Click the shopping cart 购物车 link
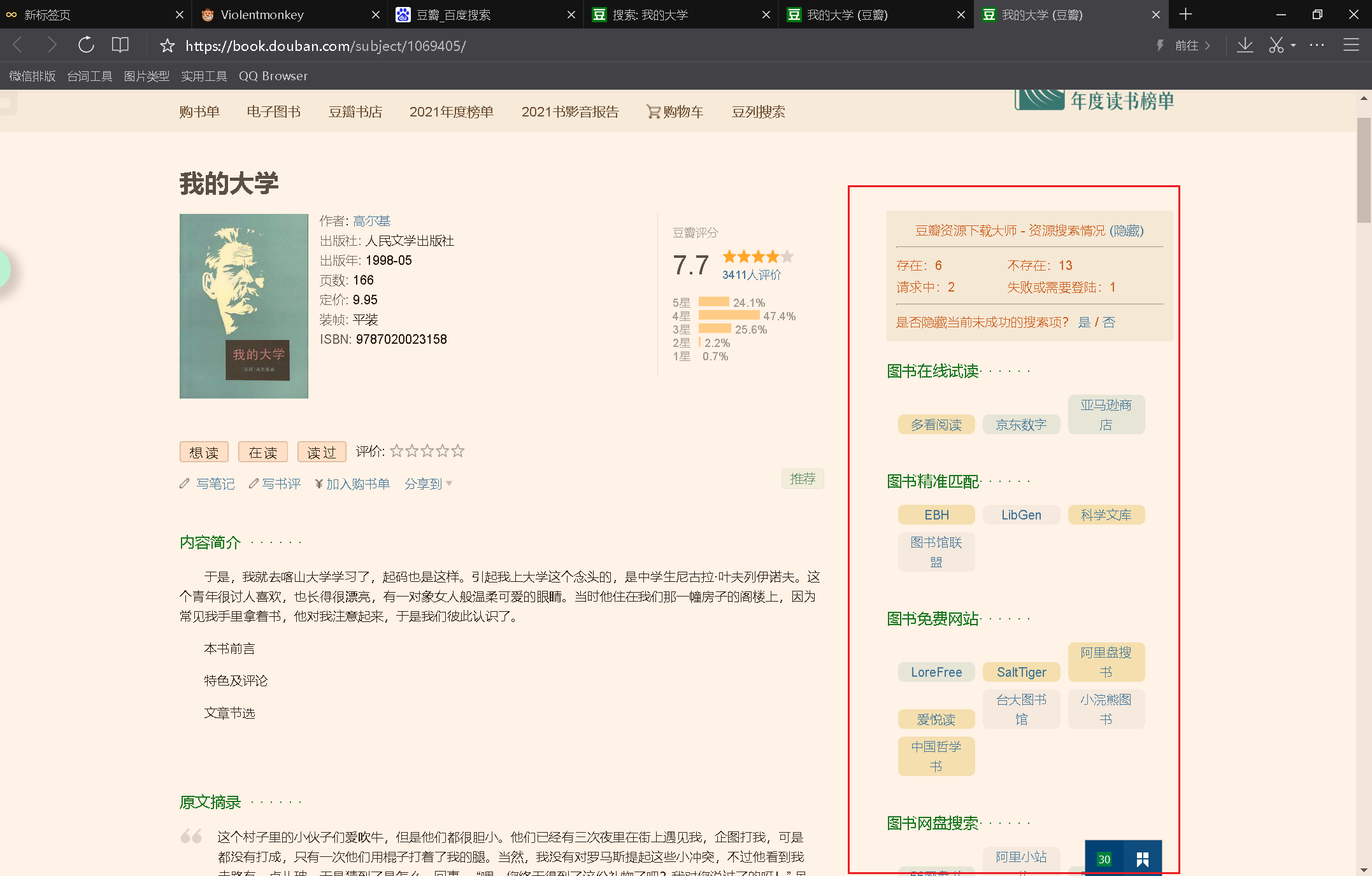The image size is (1372, 876). tap(675, 112)
